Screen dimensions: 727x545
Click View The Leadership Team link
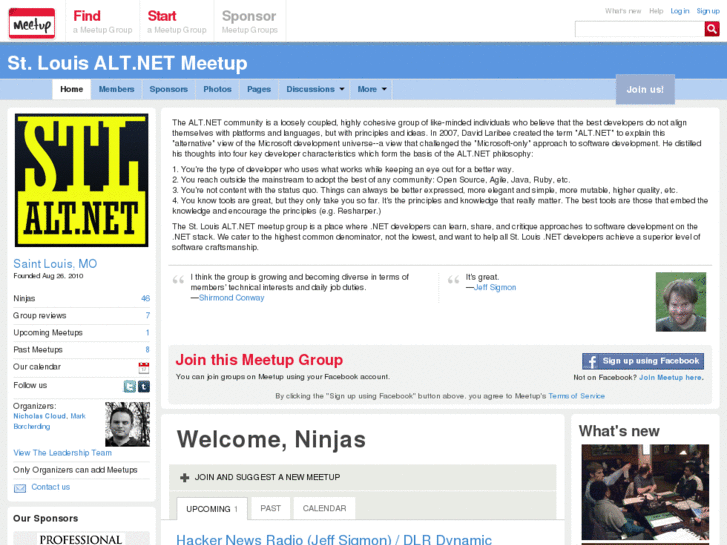pos(63,453)
